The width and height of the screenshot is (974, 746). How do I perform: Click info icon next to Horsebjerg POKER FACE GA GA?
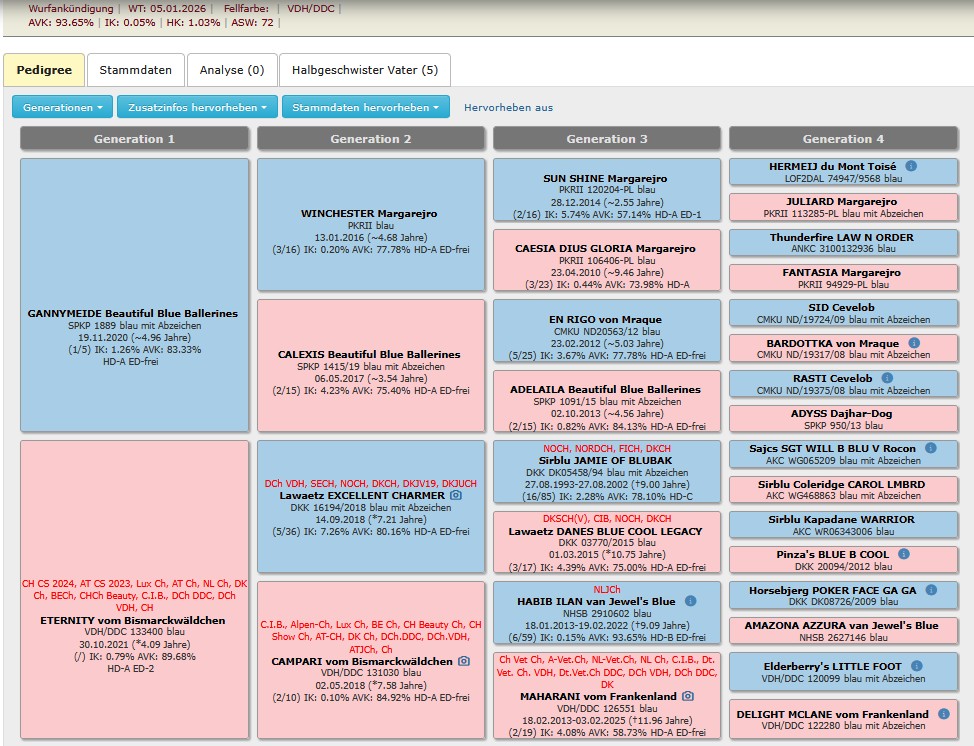click(930, 590)
